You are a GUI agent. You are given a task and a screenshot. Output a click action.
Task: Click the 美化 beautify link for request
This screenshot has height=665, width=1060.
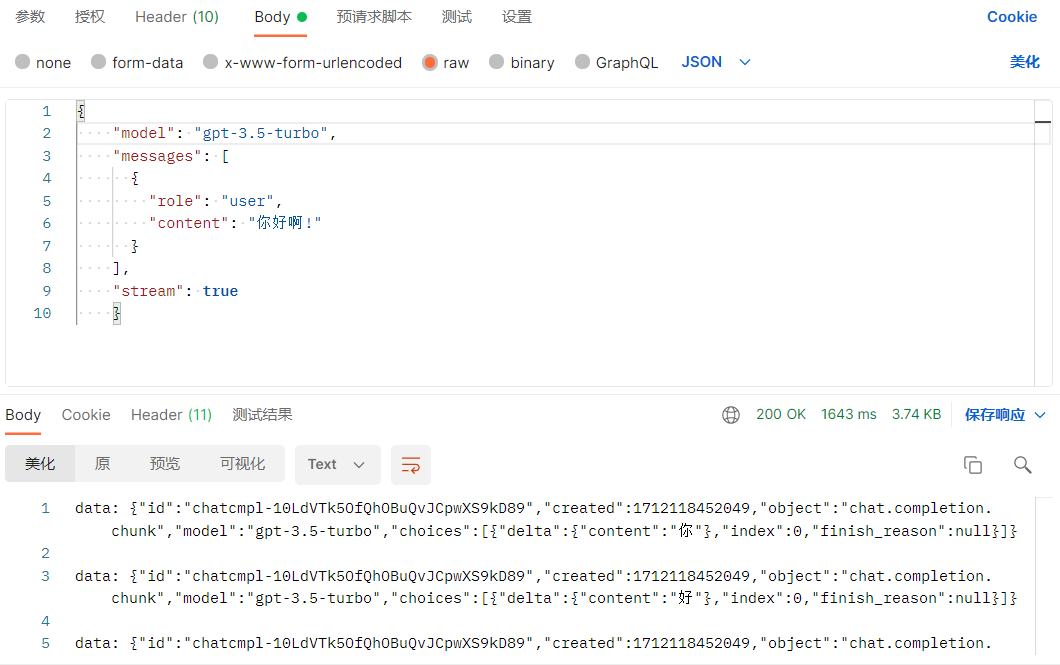pyautogui.click(x=1025, y=62)
